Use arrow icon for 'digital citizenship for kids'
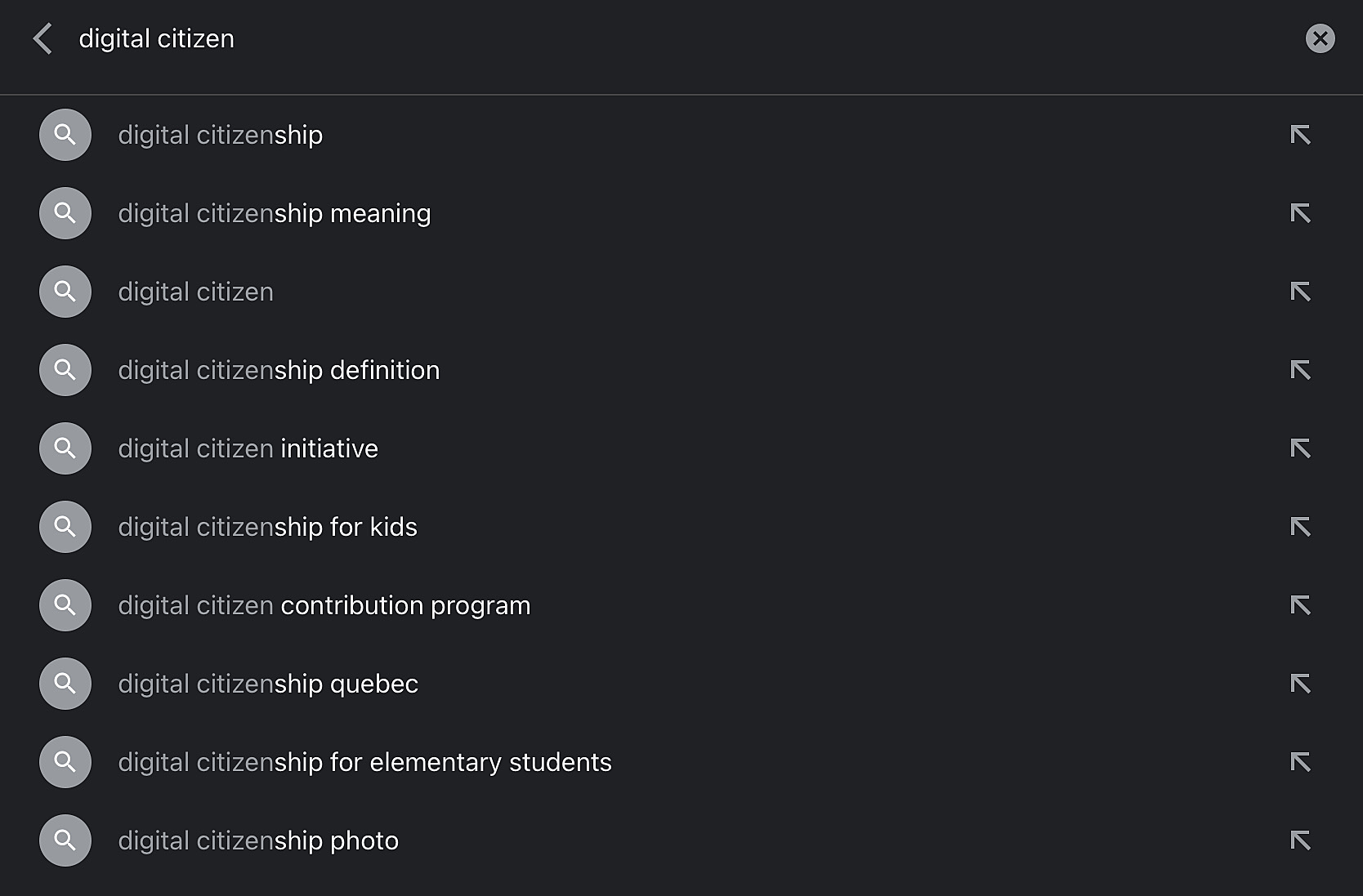Viewport: 1363px width, 896px height. (x=1300, y=527)
